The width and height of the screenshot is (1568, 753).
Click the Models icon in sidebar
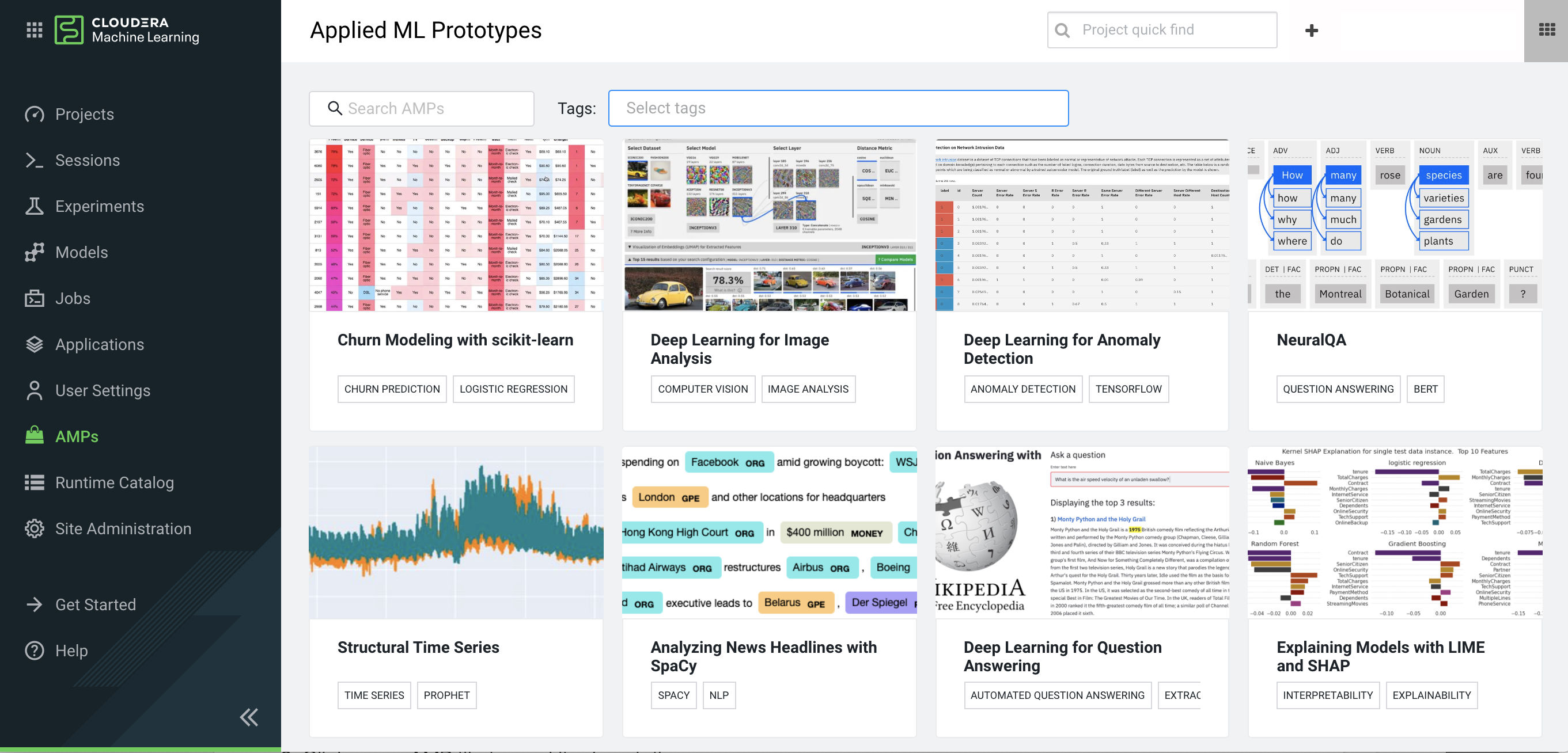pos(34,252)
